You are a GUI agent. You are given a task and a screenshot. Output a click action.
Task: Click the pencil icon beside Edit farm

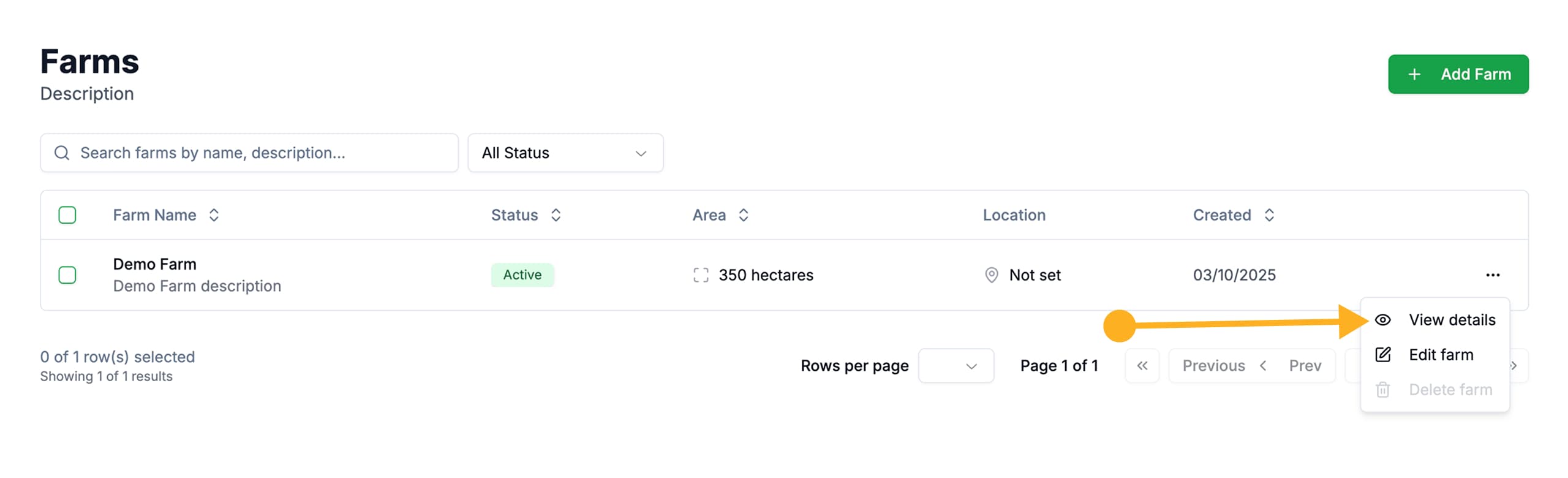click(1382, 355)
